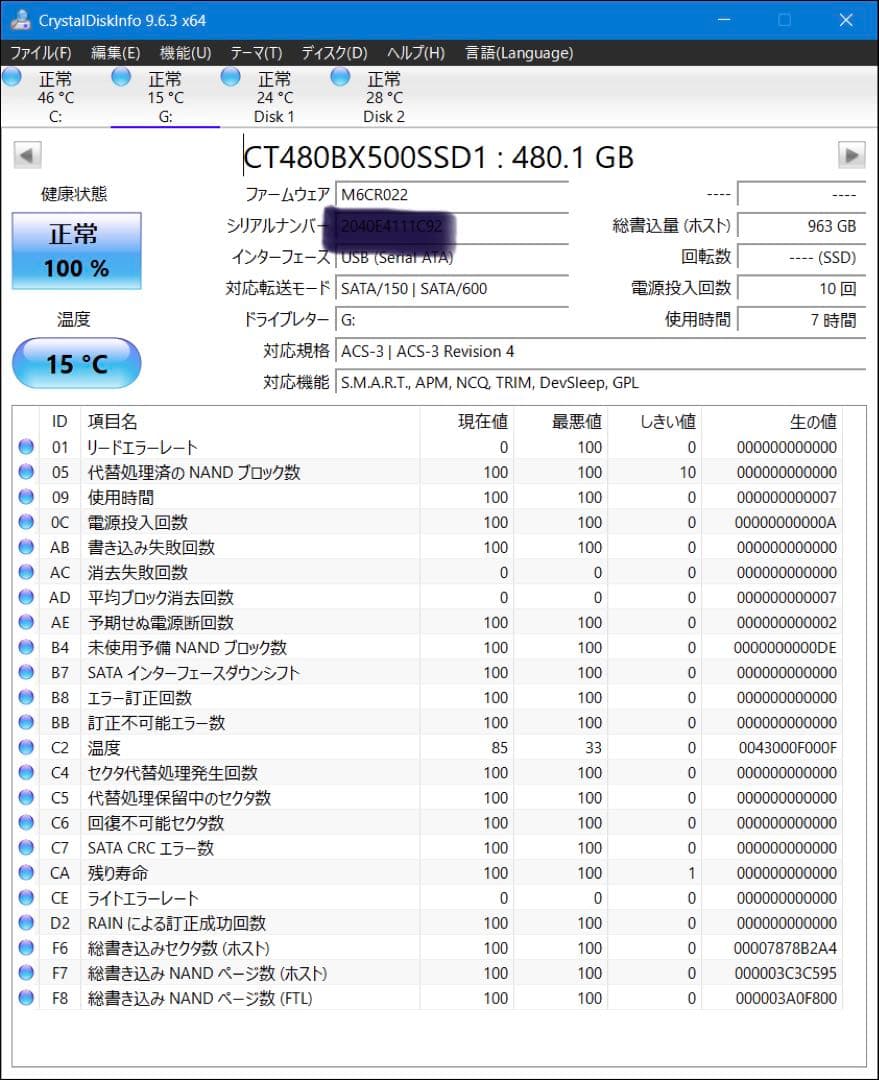Click the 現在値 column header

click(x=466, y=422)
